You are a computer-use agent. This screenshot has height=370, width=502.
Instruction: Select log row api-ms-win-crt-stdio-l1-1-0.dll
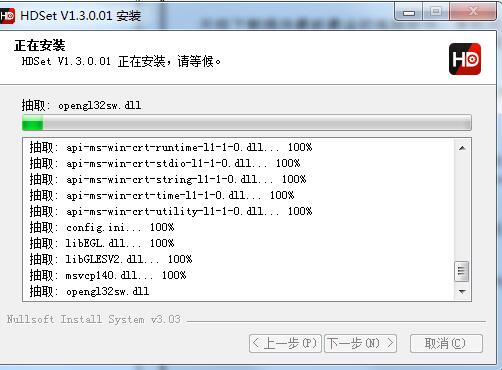point(165,163)
